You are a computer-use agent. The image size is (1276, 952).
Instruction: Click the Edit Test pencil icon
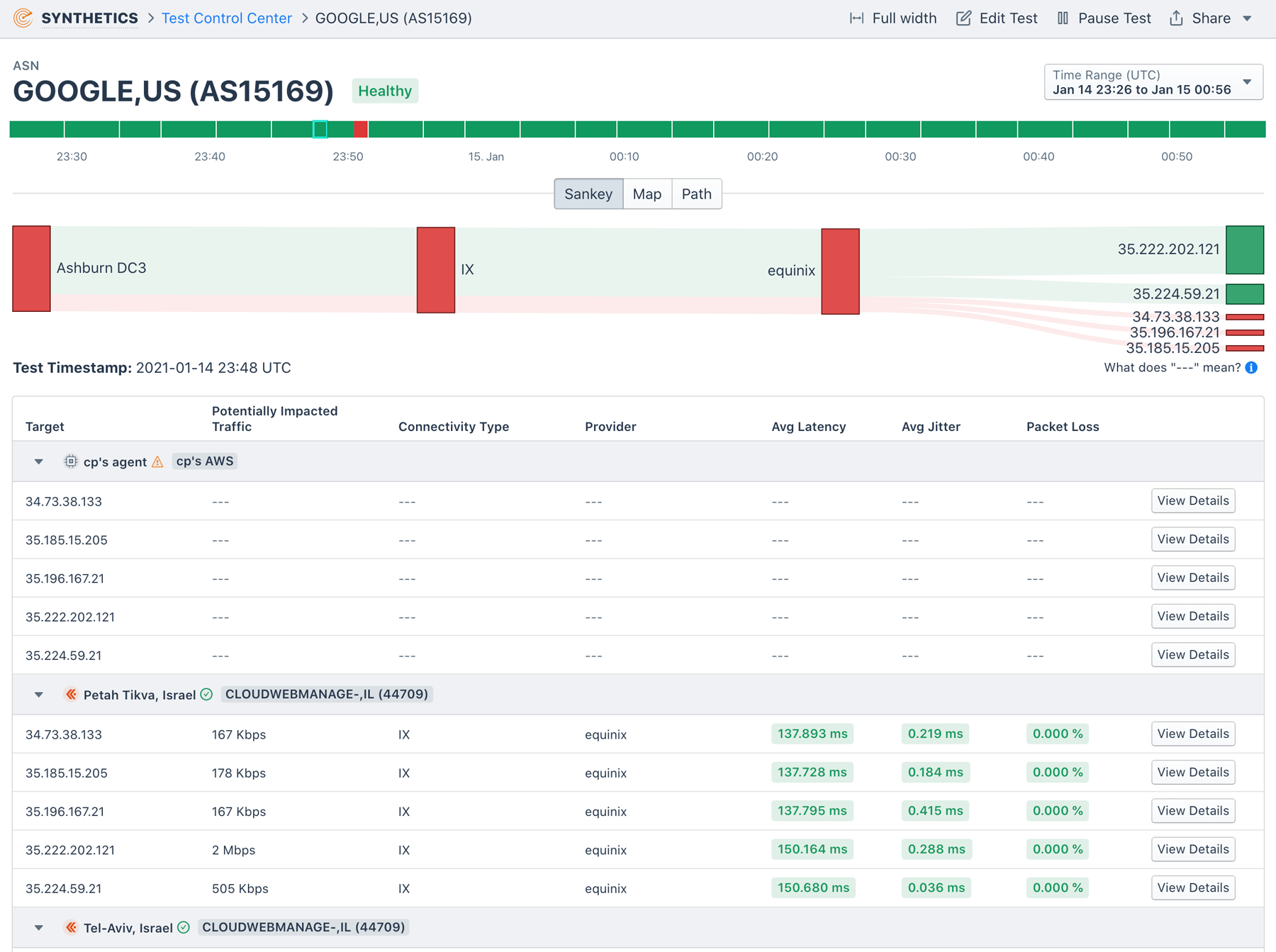[964, 18]
